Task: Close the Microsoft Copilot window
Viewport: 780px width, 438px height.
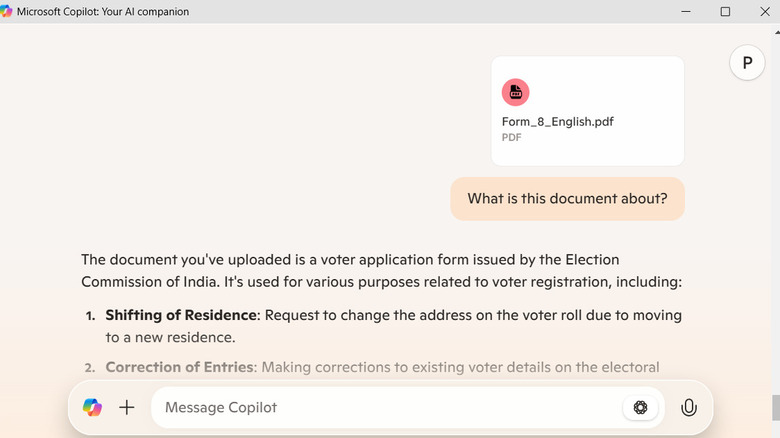Action: (x=764, y=12)
